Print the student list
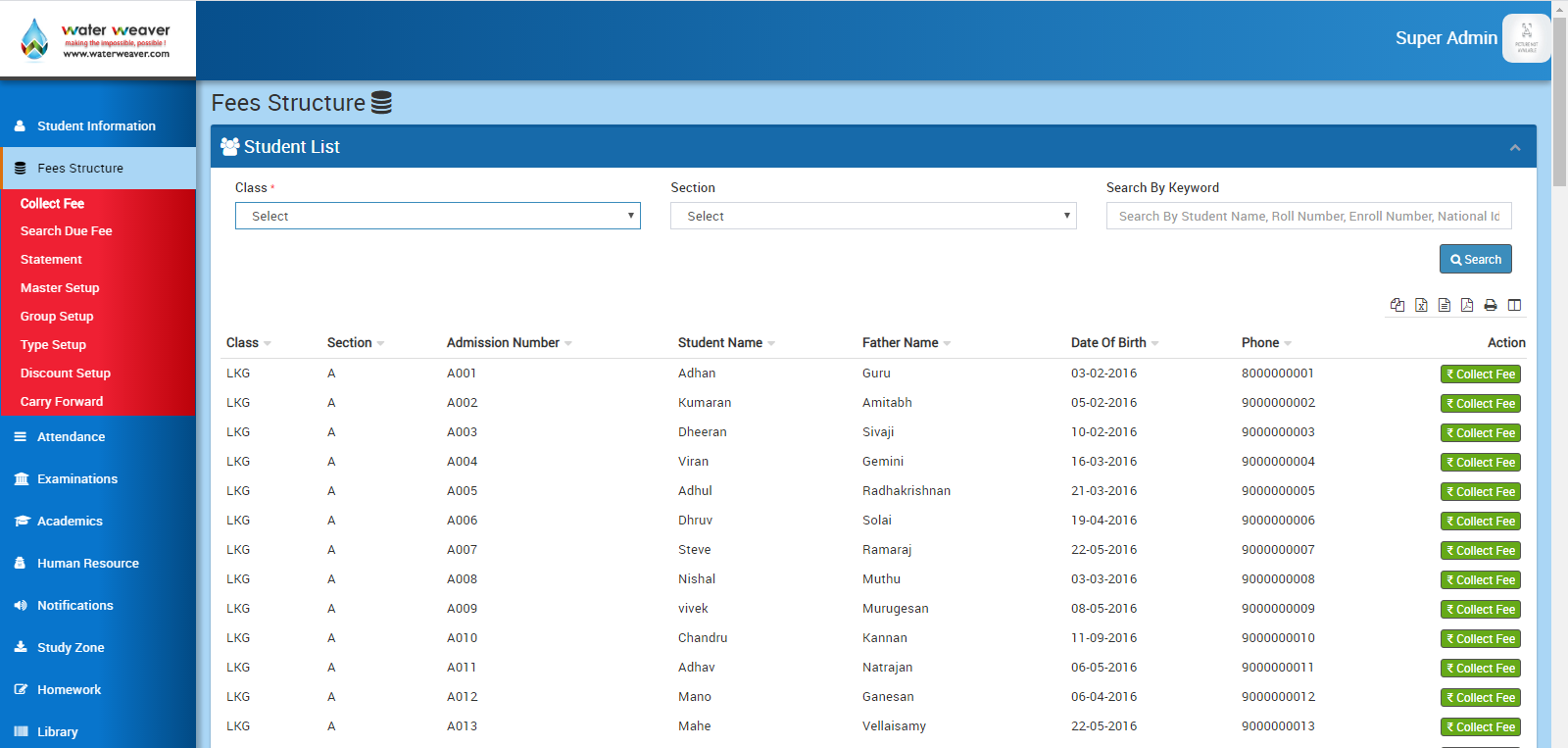The width and height of the screenshot is (1568, 748). 1491,305
